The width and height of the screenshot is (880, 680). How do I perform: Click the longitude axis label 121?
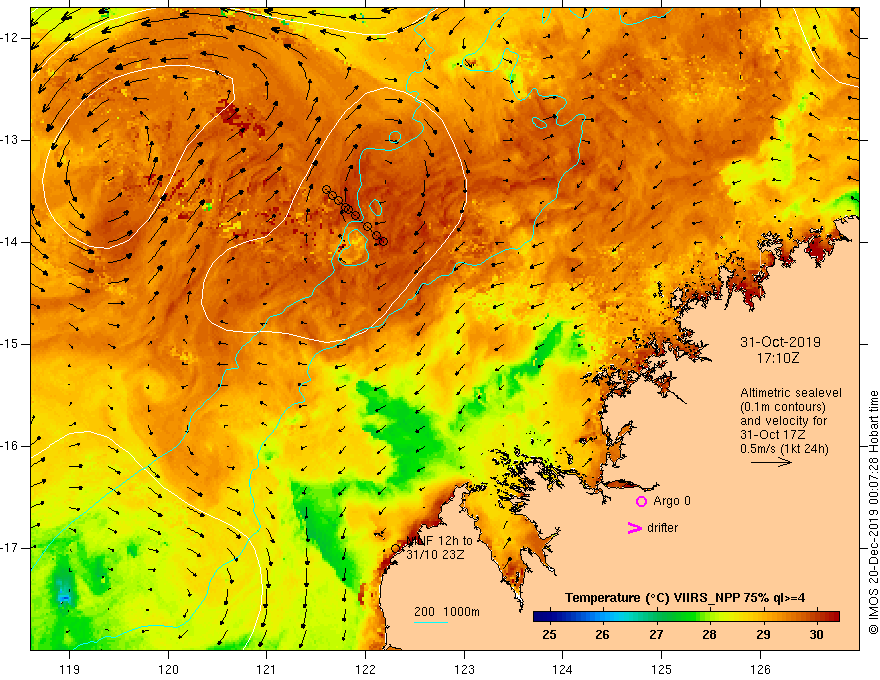tap(267, 669)
